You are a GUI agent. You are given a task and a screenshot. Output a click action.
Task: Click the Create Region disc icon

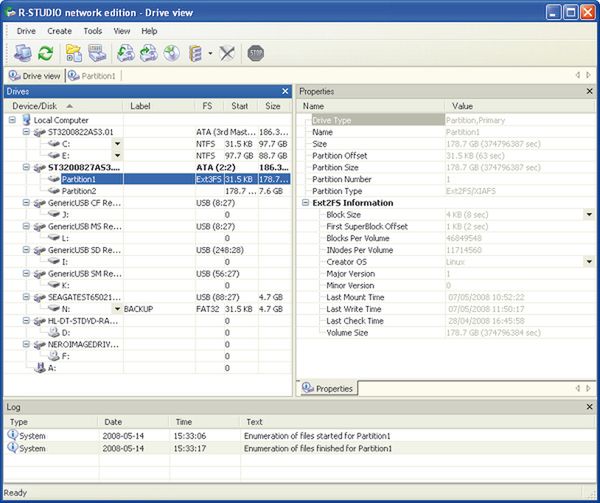coord(172,53)
